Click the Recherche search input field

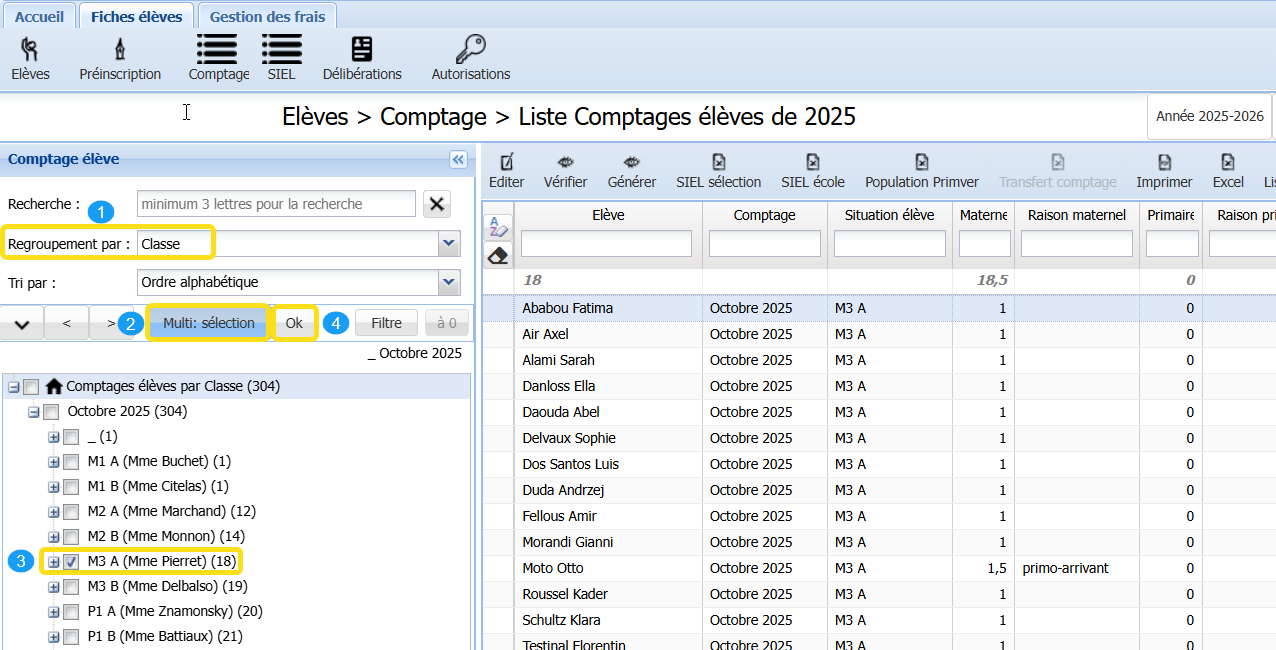[x=276, y=204]
